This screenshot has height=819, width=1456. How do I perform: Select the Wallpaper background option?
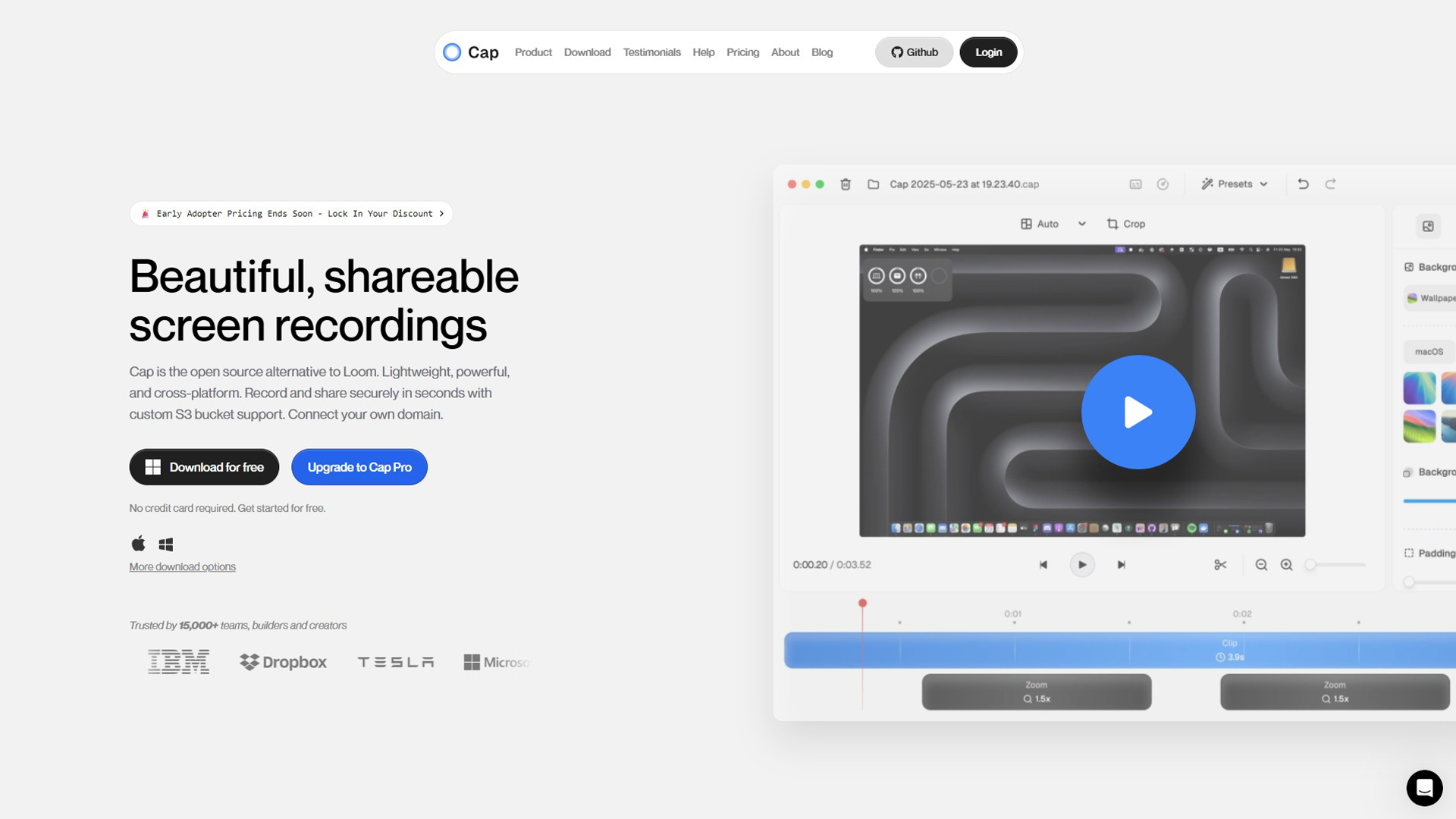1430,299
